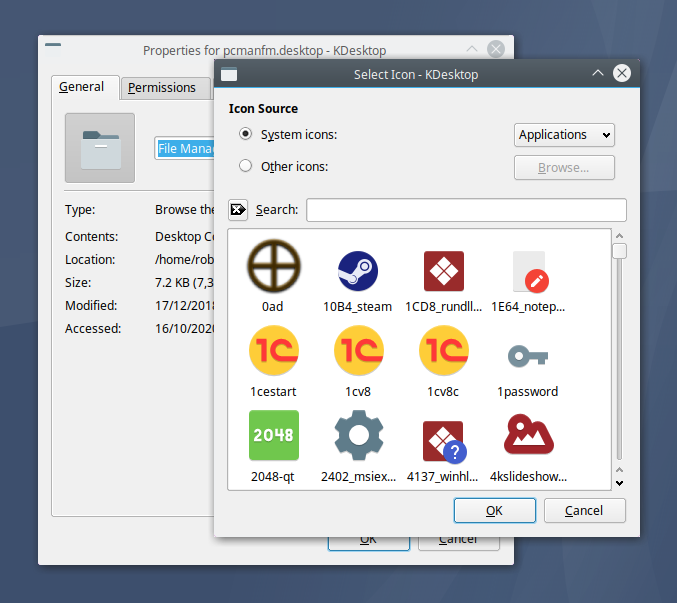The width and height of the screenshot is (677, 603).
Task: Choose the 1cv8 icon
Action: pyautogui.click(x=358, y=350)
